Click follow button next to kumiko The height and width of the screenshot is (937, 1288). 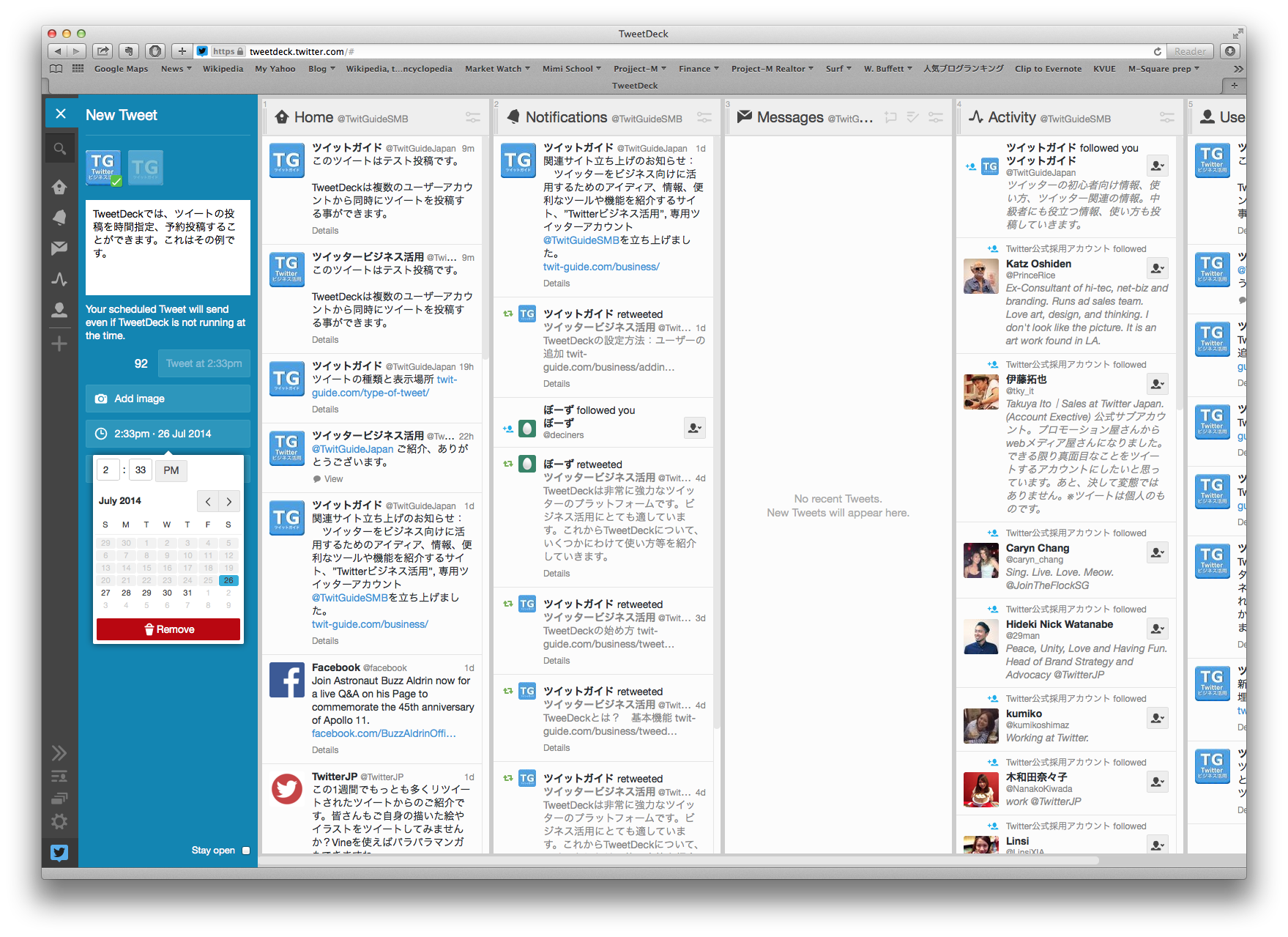tap(1158, 718)
